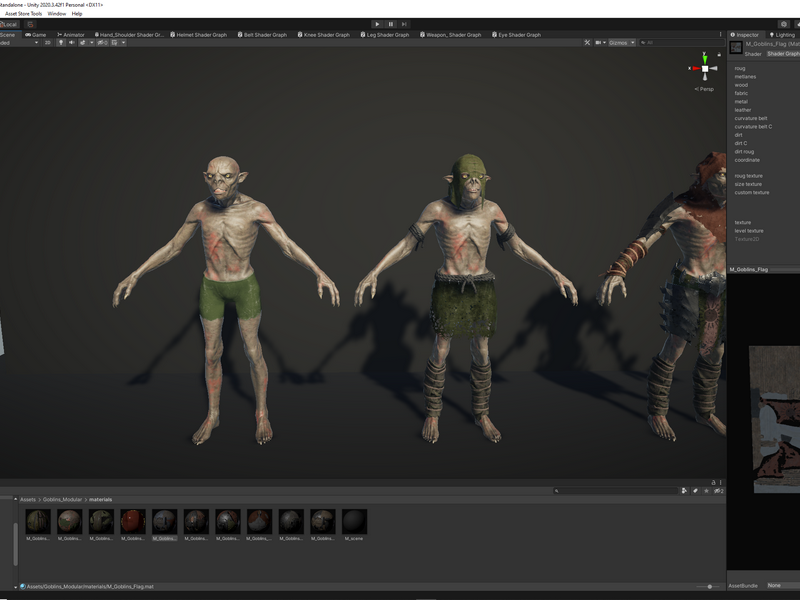Lock the Project panel padlock icon
The image size is (800, 600).
tap(713, 482)
